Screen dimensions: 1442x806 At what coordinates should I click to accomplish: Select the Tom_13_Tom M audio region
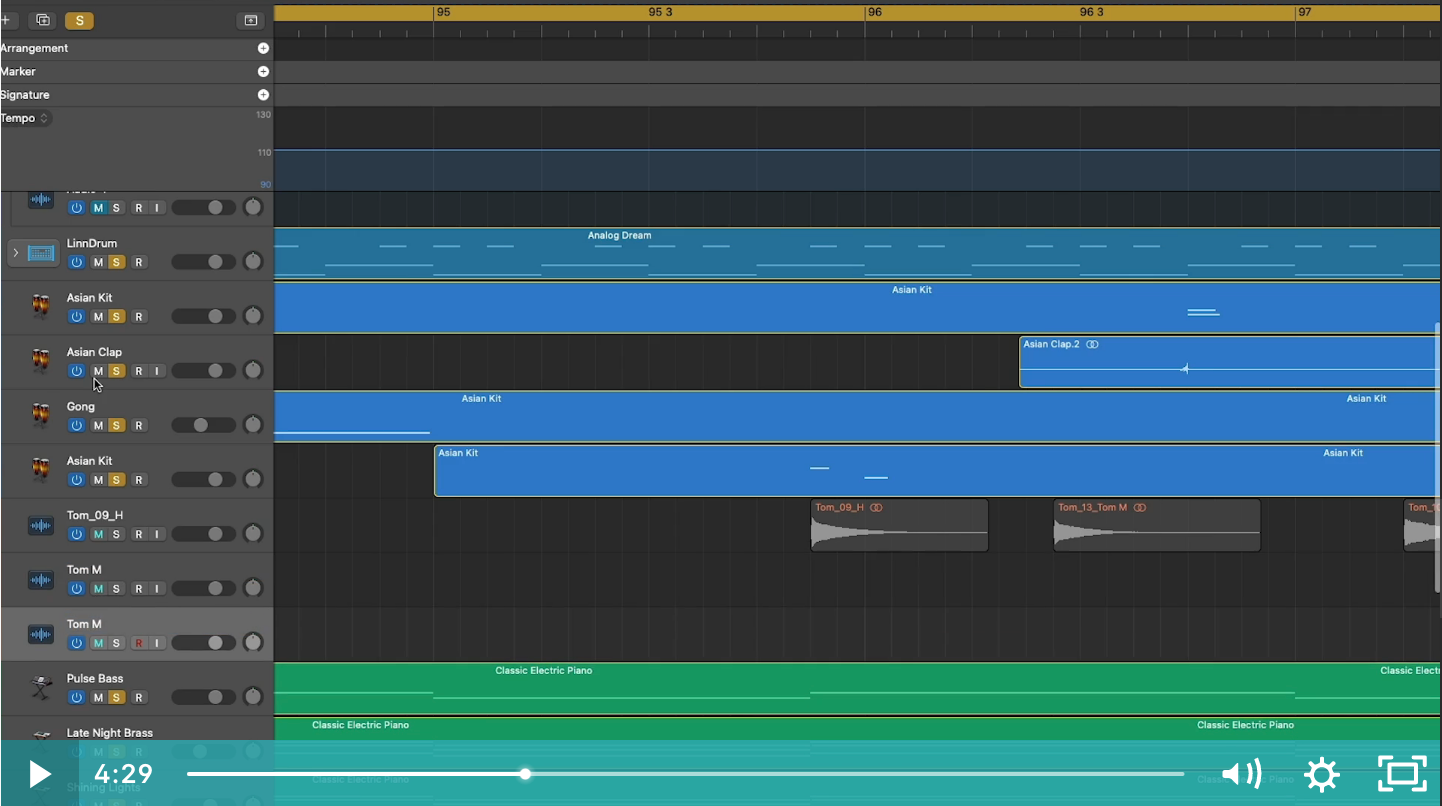pos(1157,525)
